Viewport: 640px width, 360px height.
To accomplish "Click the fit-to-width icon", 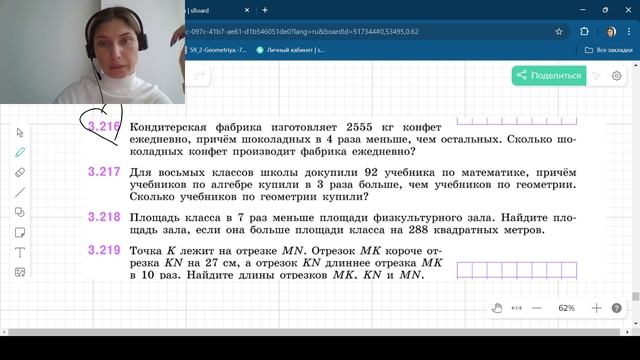I will 516,308.
